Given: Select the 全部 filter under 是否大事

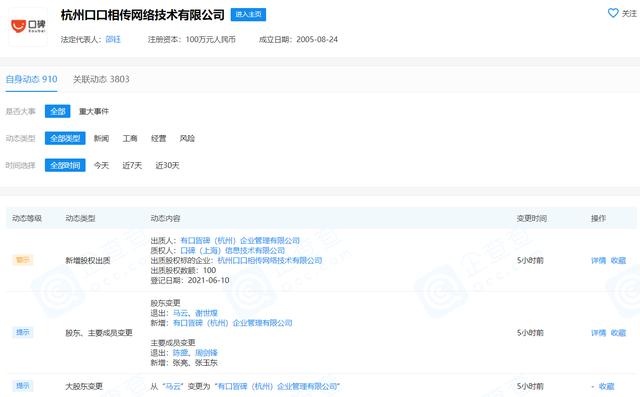Looking at the screenshot, I should coord(58,111).
